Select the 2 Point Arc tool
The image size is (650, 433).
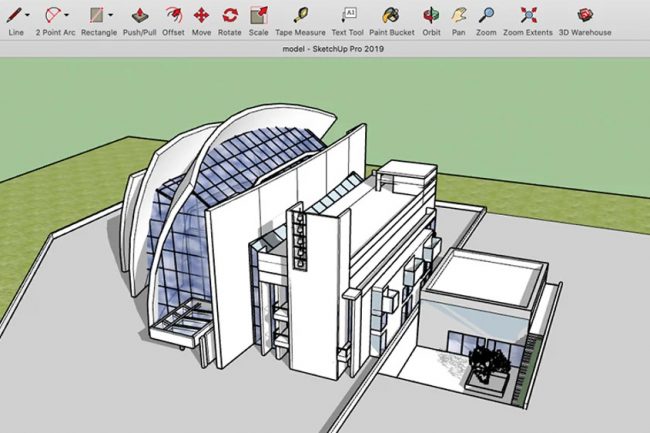click(54, 14)
